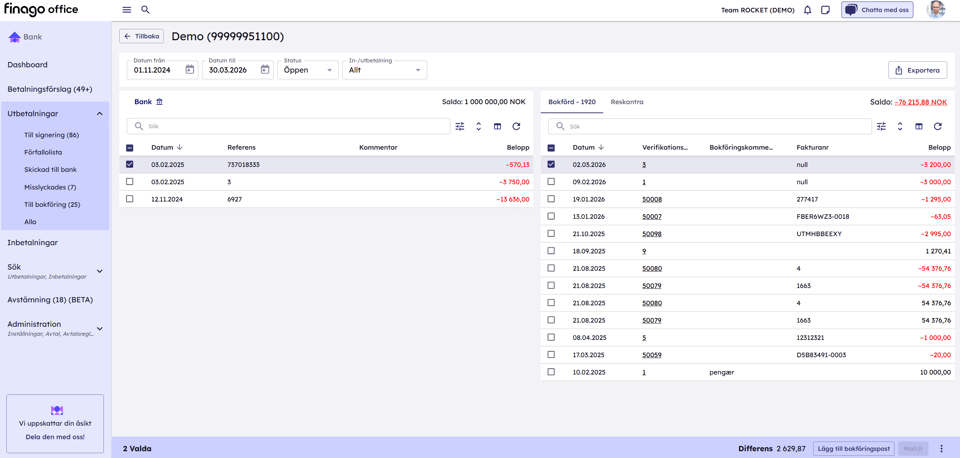Image resolution: width=960 pixels, height=458 pixels.
Task: Open the Status dropdown
Action: 307,70
